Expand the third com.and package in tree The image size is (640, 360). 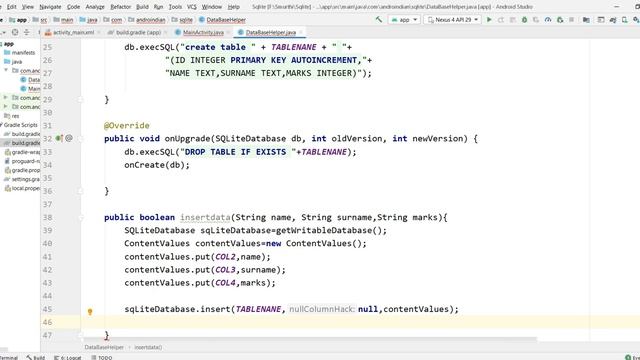(6, 107)
